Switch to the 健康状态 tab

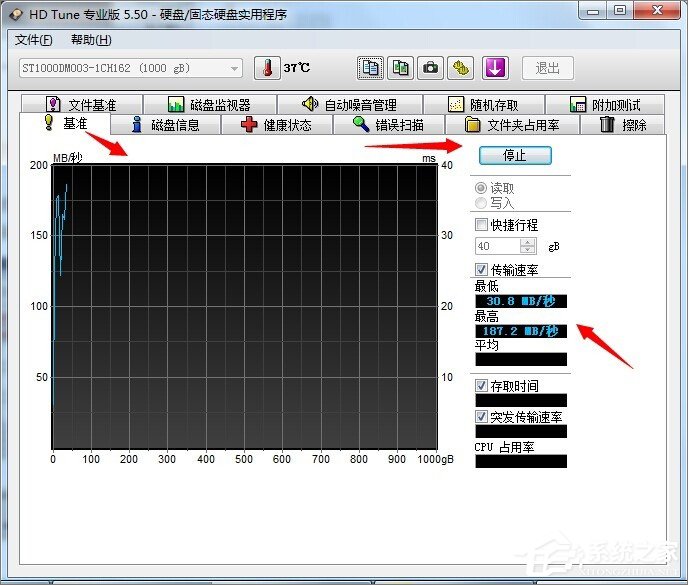coord(276,125)
